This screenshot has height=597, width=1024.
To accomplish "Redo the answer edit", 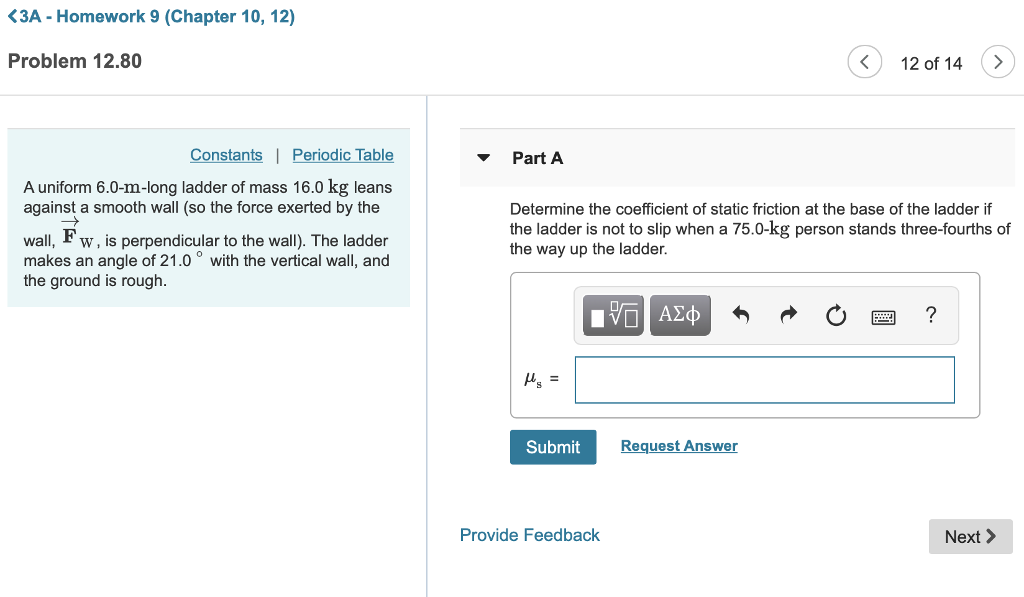I will coord(788,314).
